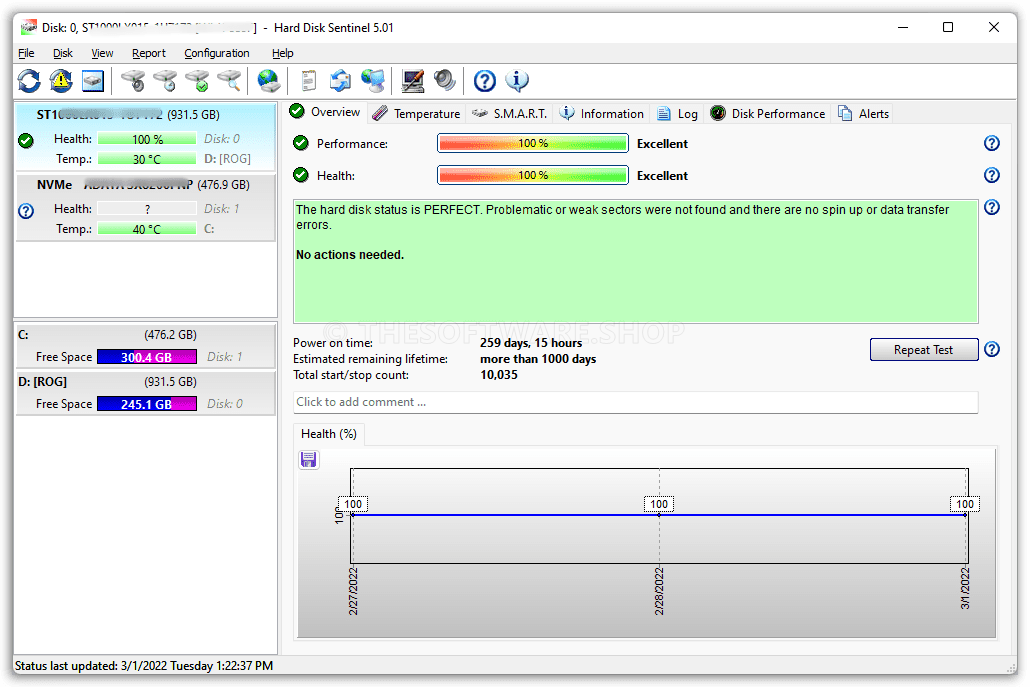The image size is (1030, 687).
Task: Switch to the Overview tab
Action: point(326,112)
